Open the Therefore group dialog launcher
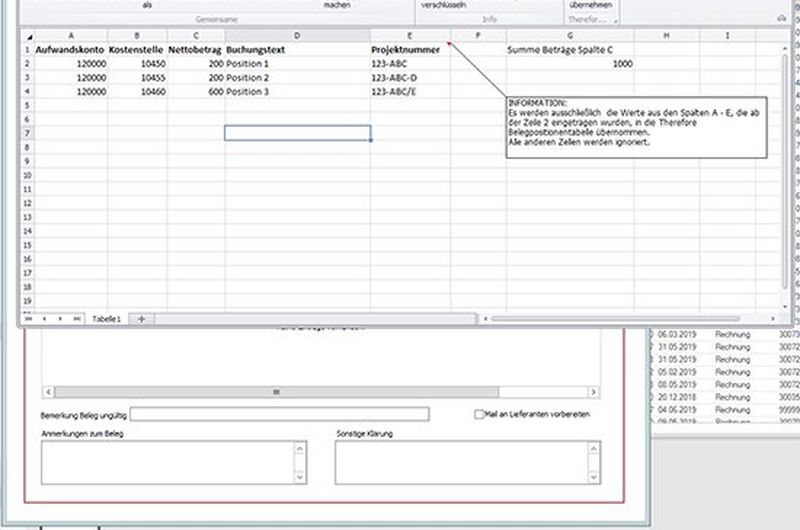The height and width of the screenshot is (530, 800). (x=616, y=21)
